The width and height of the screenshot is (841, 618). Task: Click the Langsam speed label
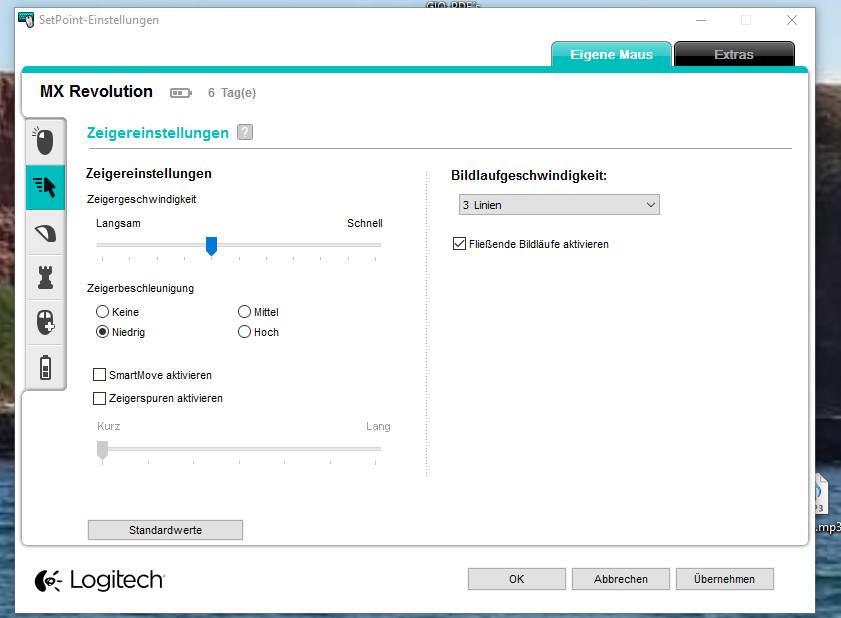tap(118, 223)
